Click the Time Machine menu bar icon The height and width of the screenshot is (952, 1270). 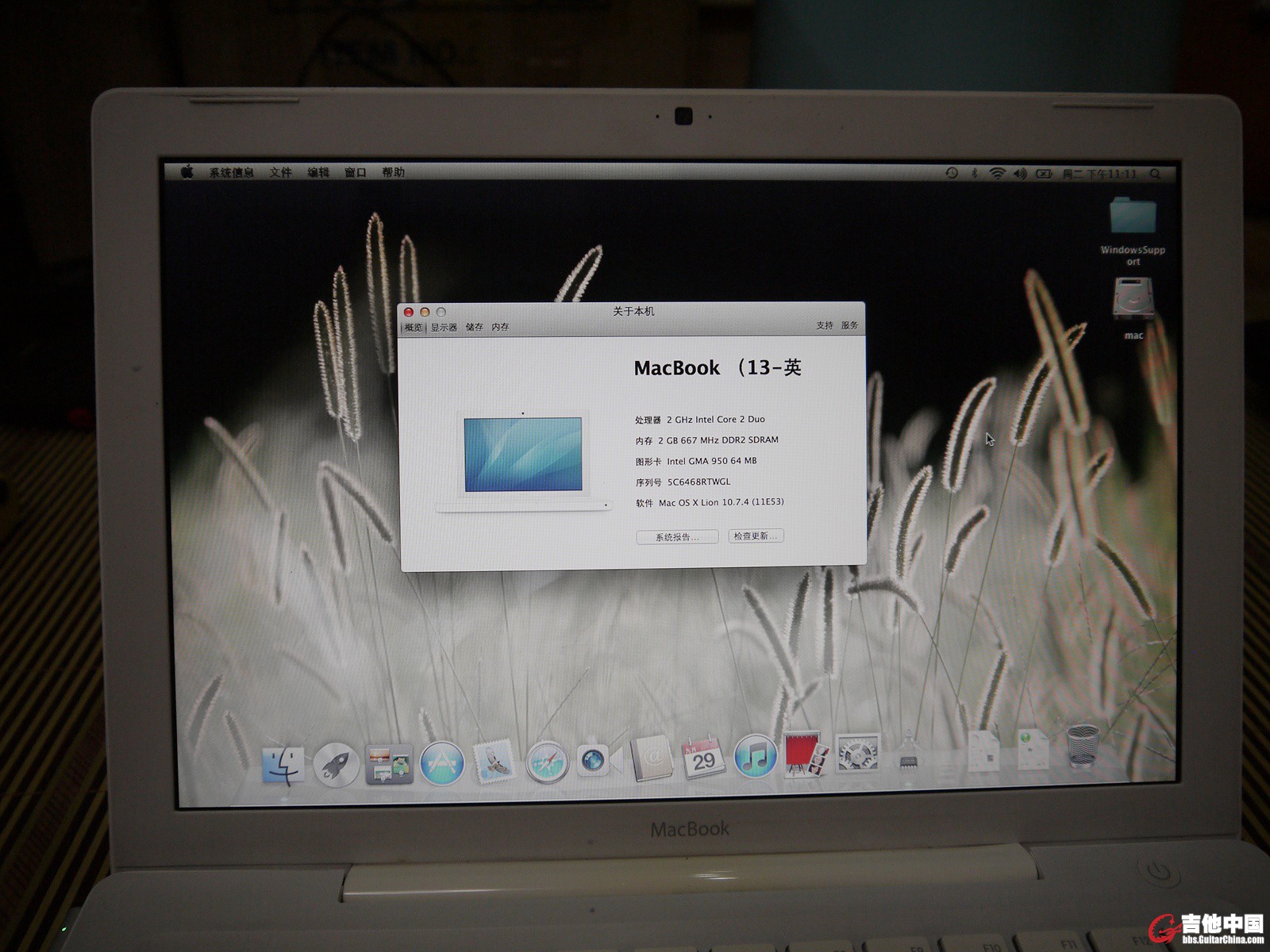click(952, 173)
